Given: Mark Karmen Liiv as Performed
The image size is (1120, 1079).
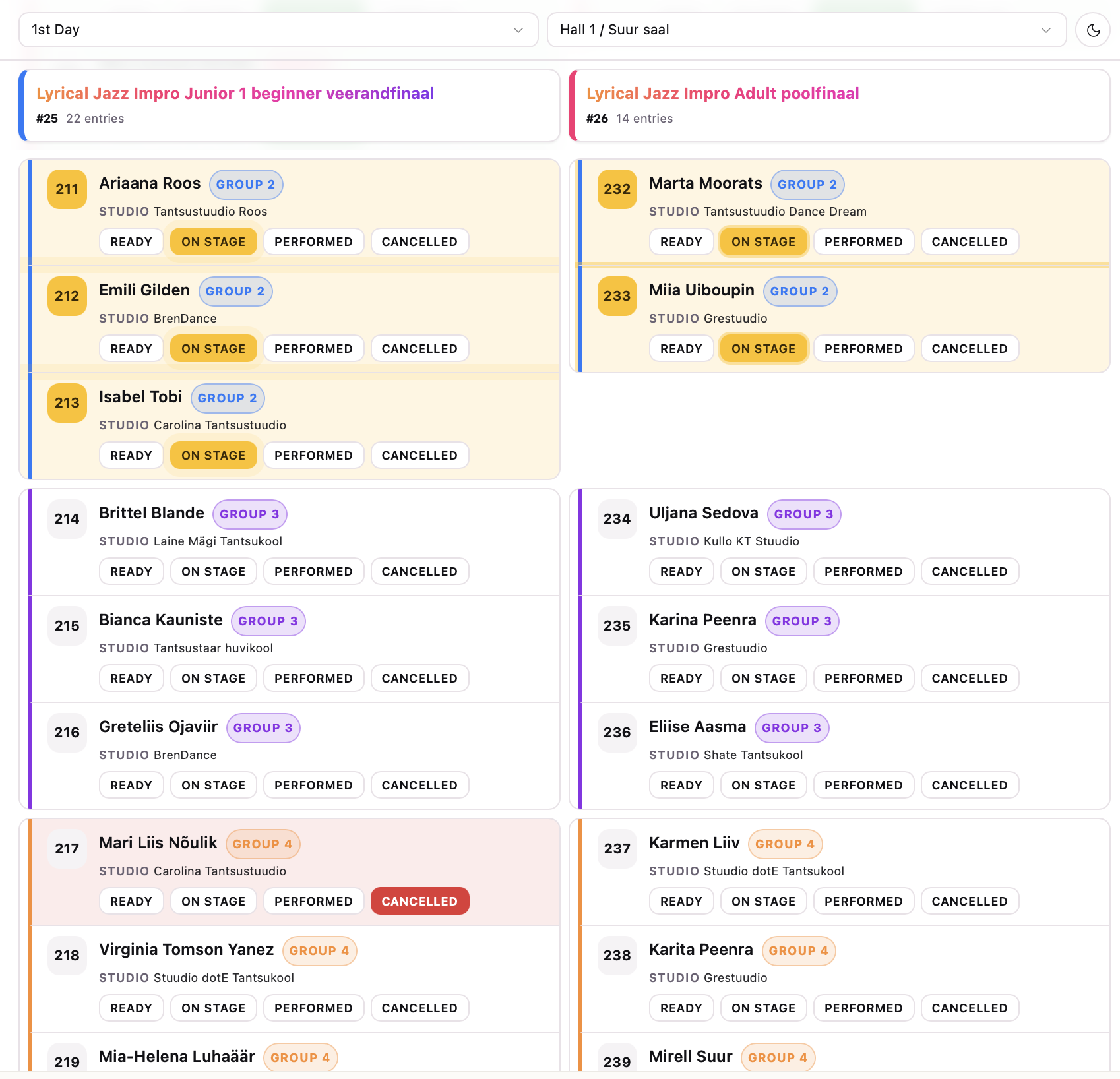Looking at the screenshot, I should pos(863,902).
